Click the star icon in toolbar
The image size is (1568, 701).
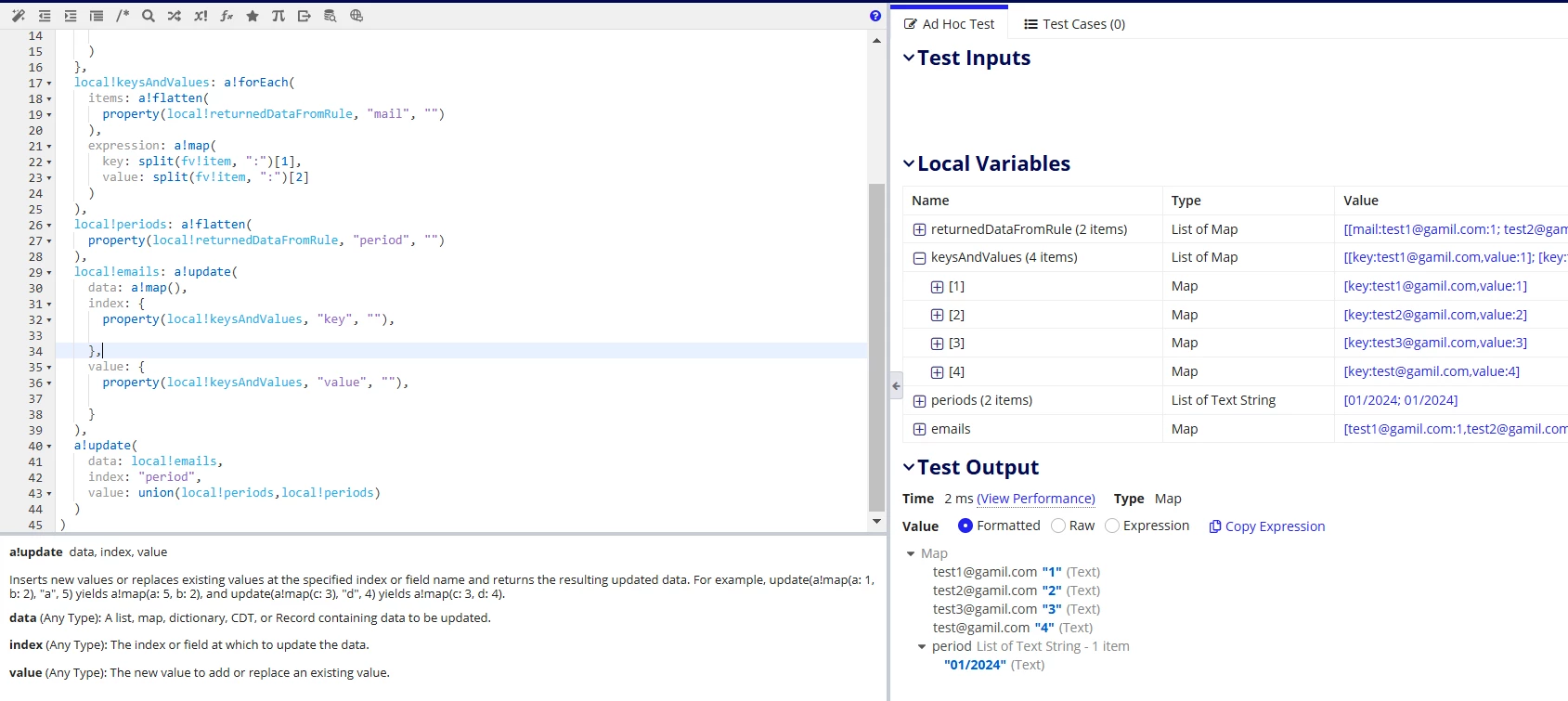(253, 16)
